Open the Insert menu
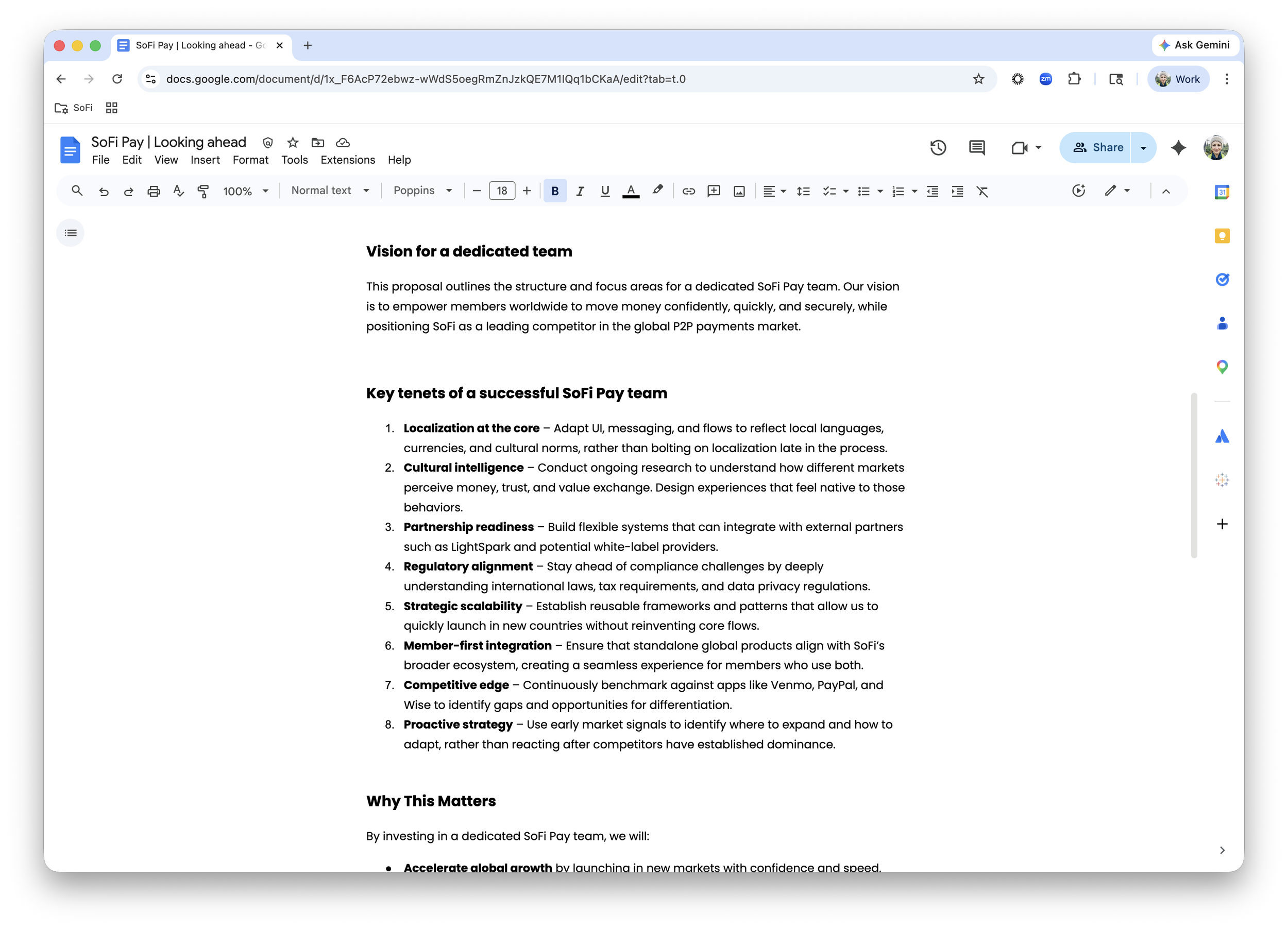The image size is (1288, 930). point(205,160)
